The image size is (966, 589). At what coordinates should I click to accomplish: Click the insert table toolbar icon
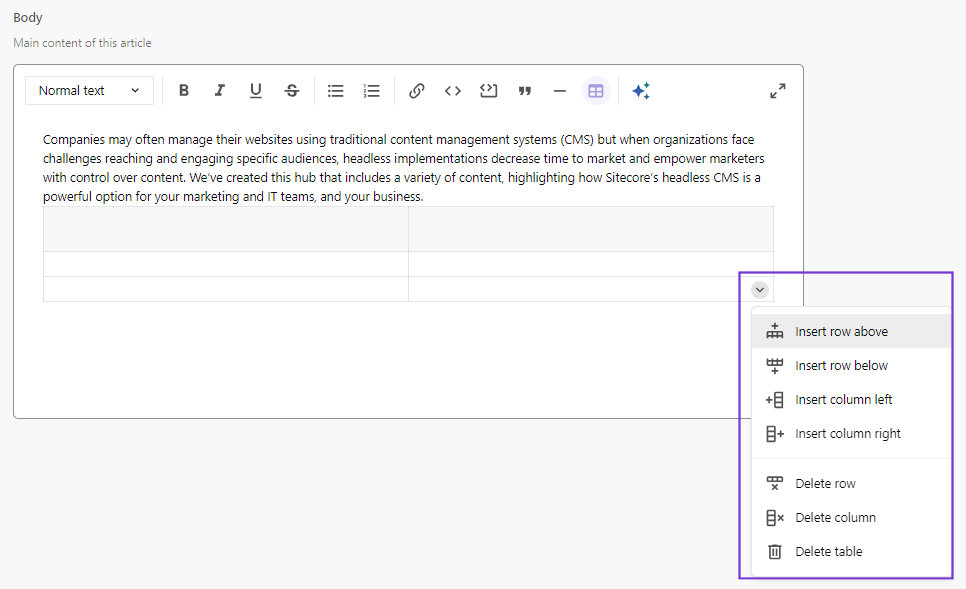pos(596,91)
